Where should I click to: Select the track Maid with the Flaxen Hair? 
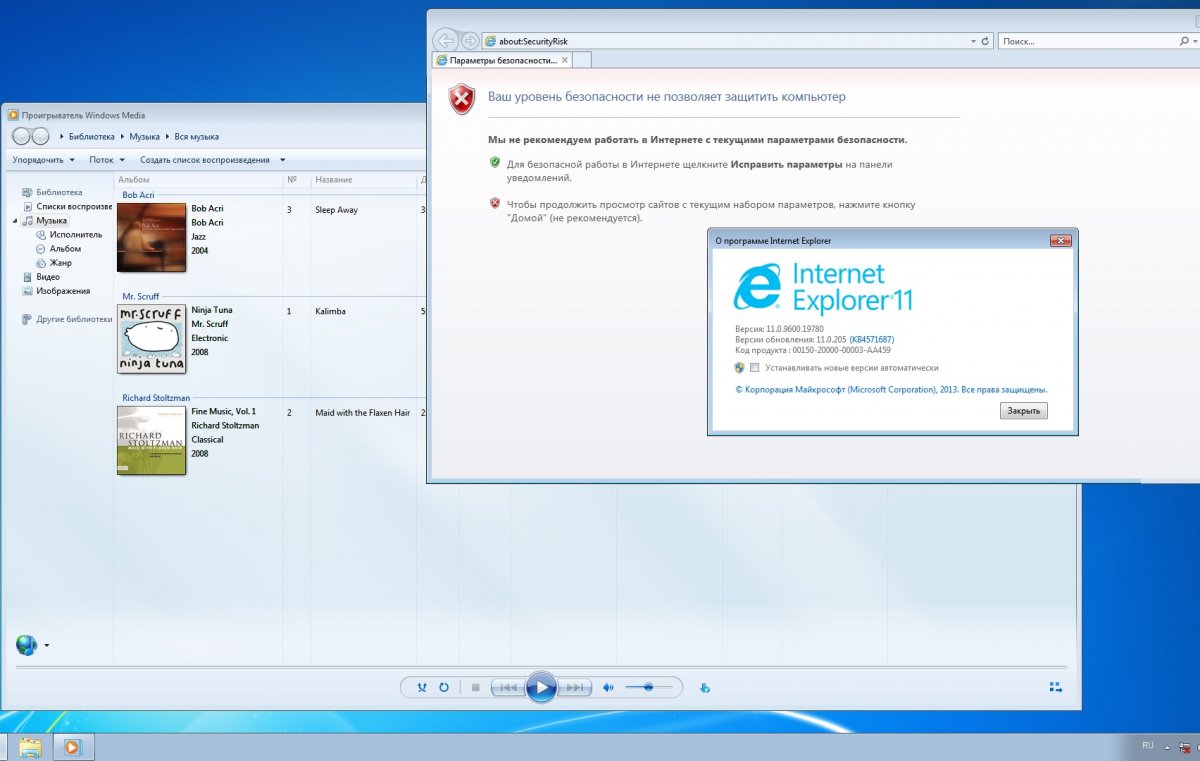pos(362,412)
